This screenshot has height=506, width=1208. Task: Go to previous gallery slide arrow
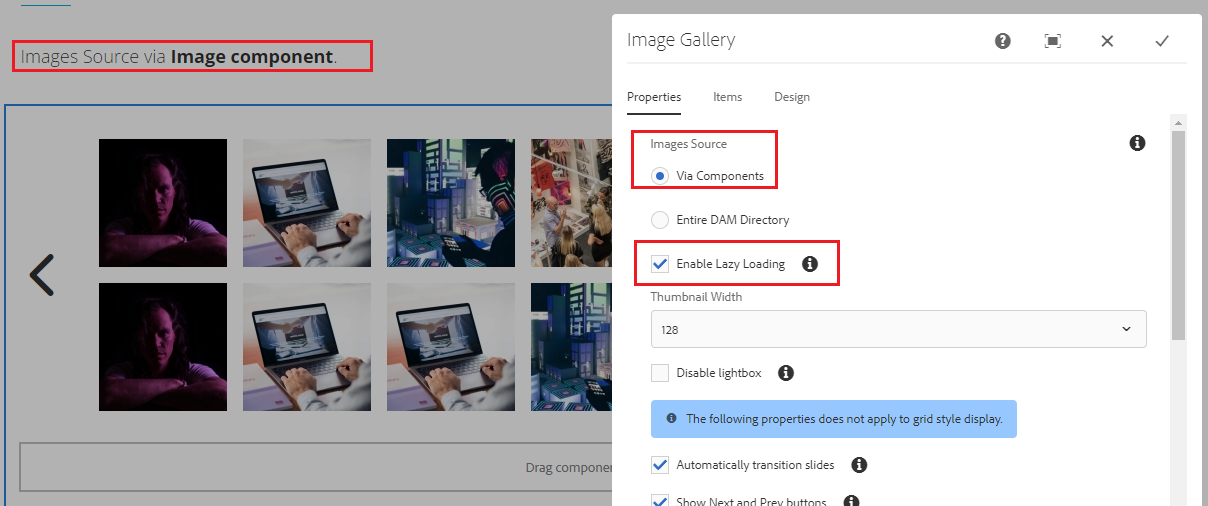(x=41, y=275)
